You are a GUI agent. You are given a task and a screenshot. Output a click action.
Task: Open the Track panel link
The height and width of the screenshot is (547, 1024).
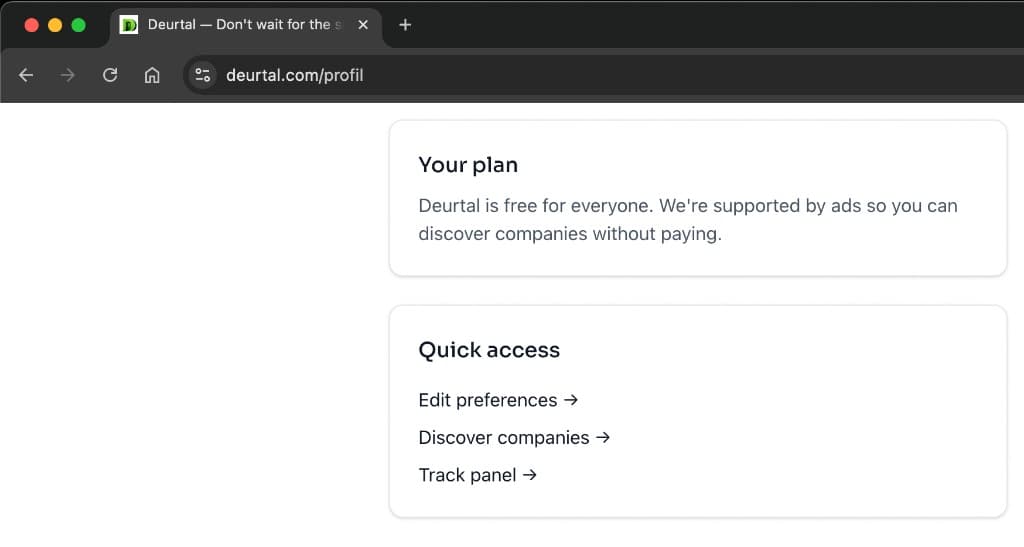coord(467,476)
